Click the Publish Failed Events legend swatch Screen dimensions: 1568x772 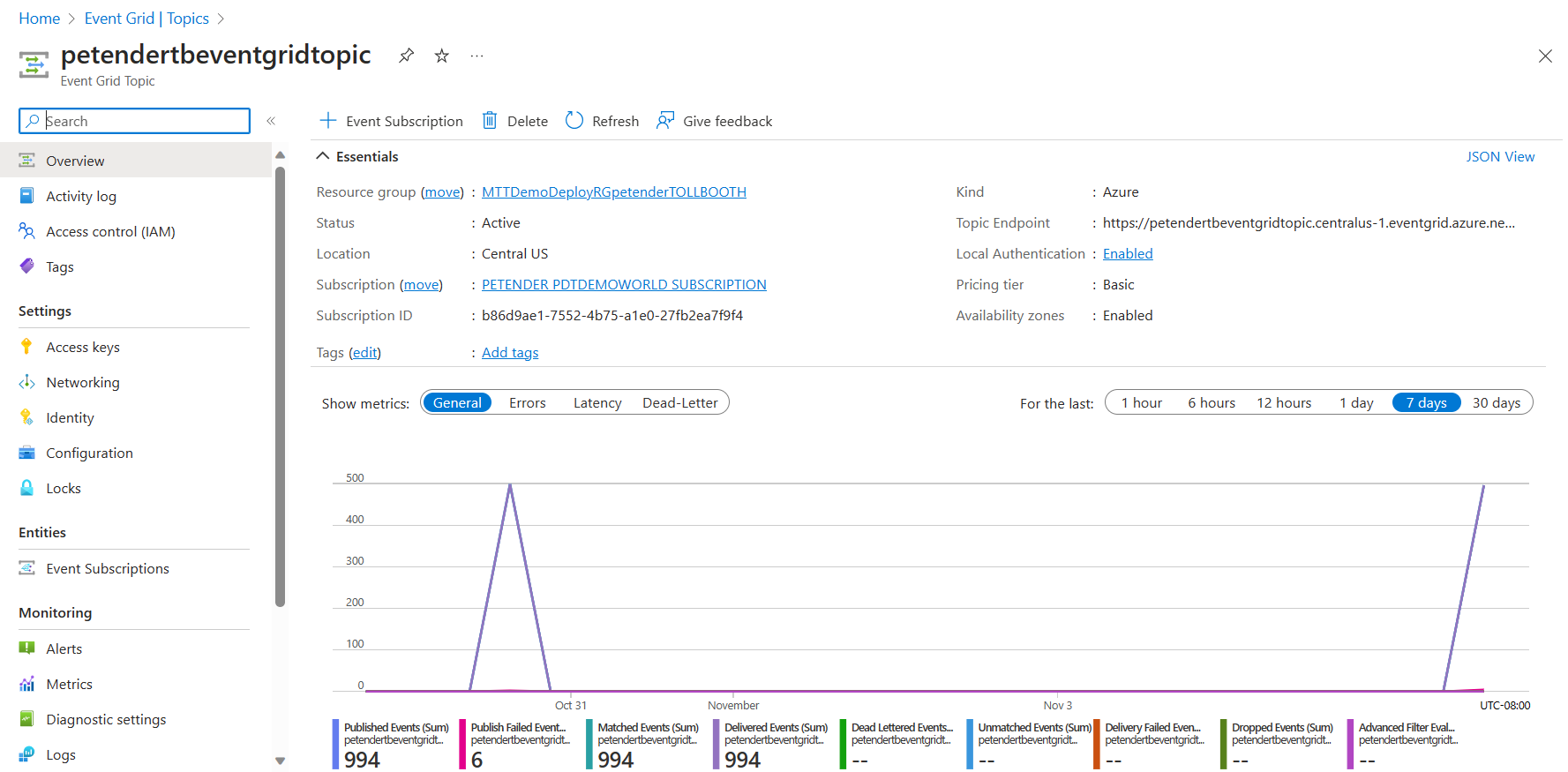click(462, 744)
